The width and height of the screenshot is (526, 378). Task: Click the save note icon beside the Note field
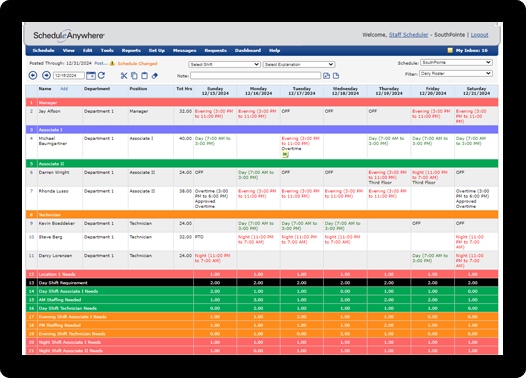[326, 76]
